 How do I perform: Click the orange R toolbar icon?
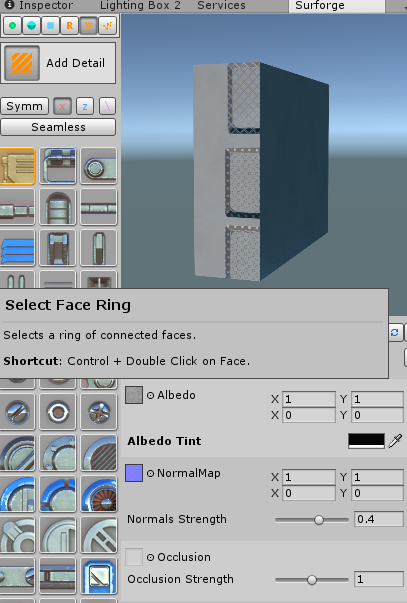69,26
